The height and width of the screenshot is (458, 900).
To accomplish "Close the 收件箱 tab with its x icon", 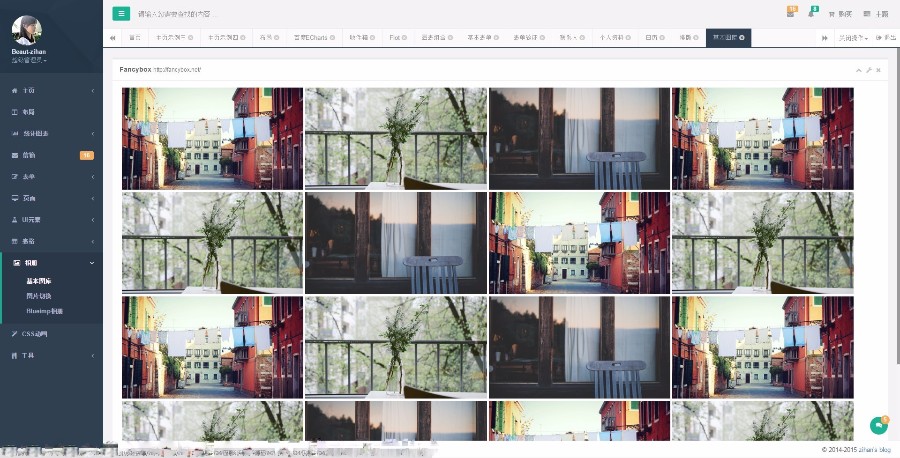I will (372, 37).
